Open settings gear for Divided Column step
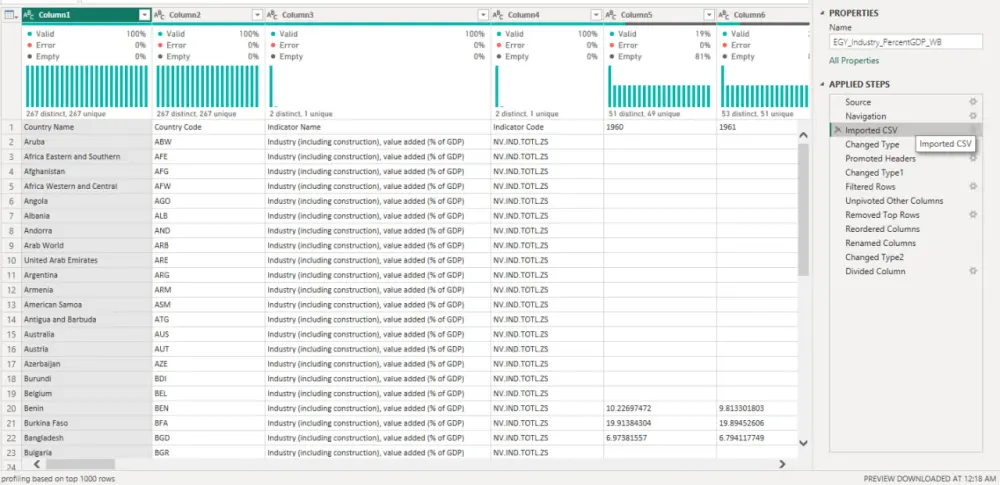 point(973,271)
